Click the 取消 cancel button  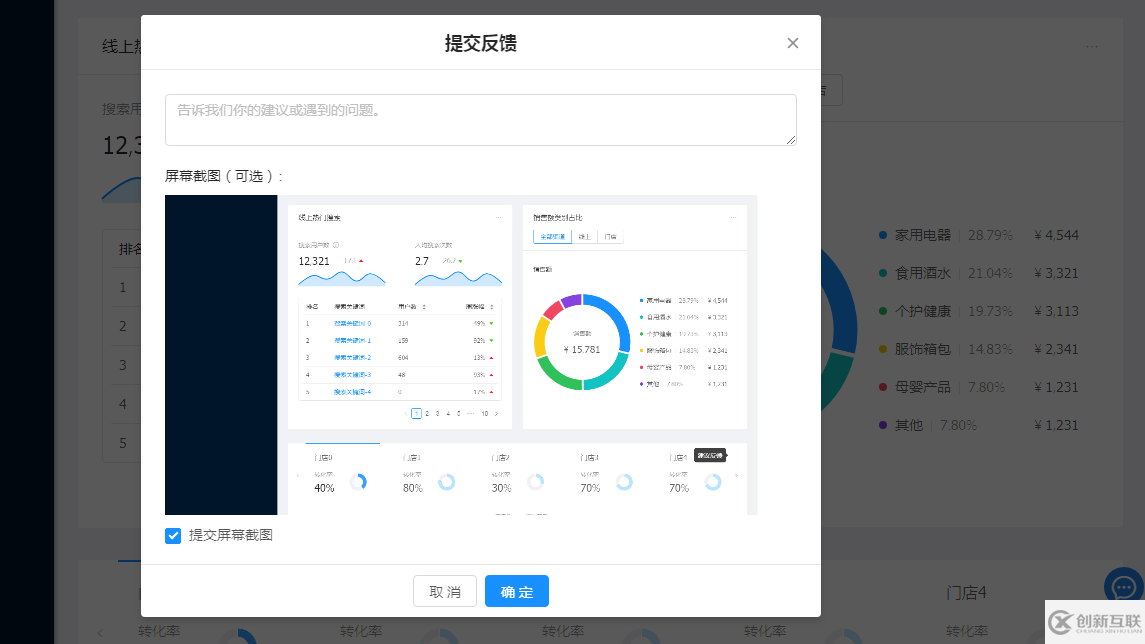click(444, 590)
